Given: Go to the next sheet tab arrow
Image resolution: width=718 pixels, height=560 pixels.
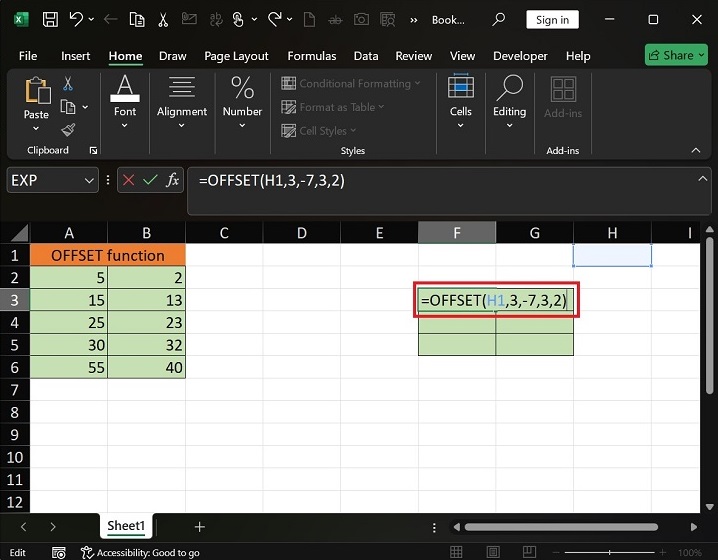Looking at the screenshot, I should (x=53, y=527).
